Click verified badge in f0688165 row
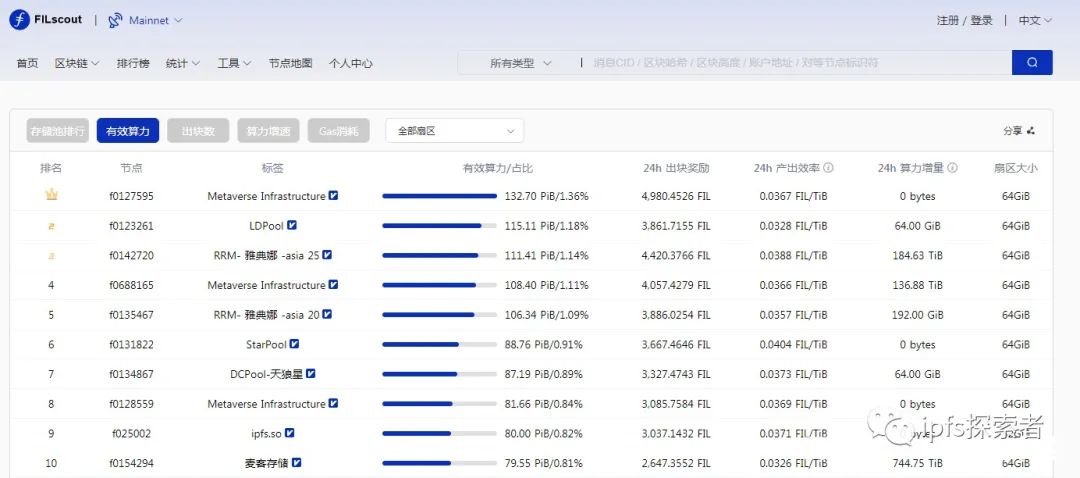The image size is (1080, 478). 333,284
